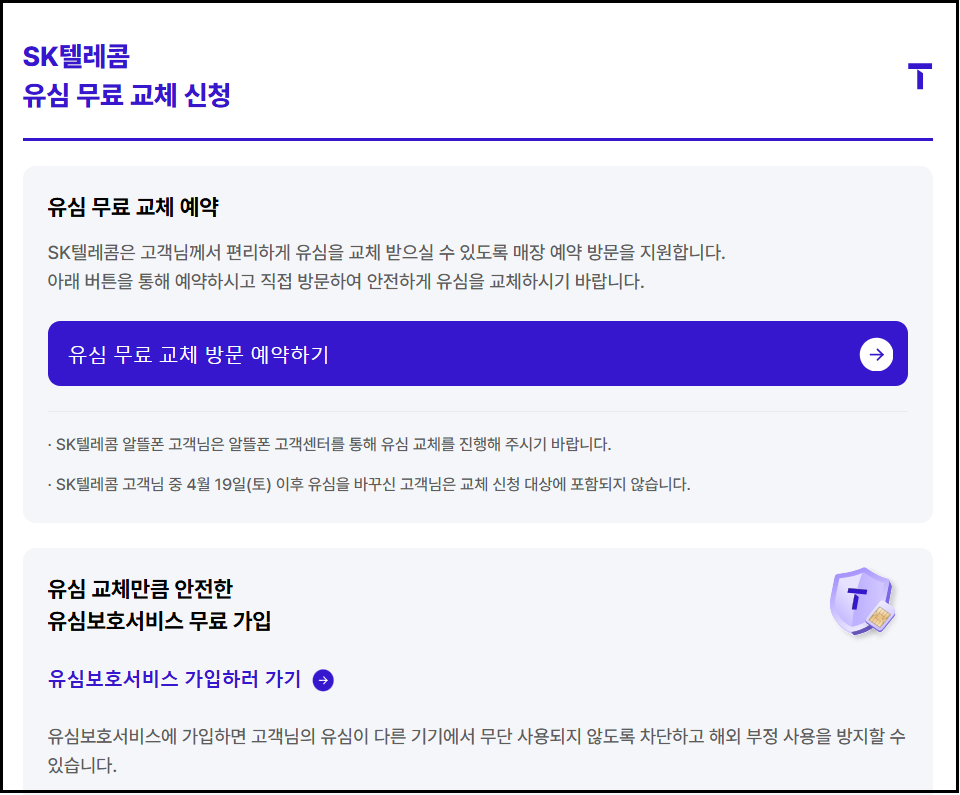Click the 유심보호서비스 무료 가입 heading
Viewport: 960px width, 795px height.
tap(159, 621)
